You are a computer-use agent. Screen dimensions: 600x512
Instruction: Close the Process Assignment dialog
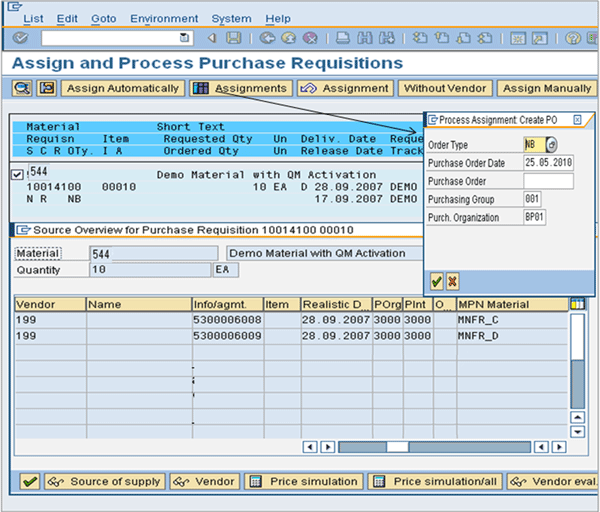[577, 120]
